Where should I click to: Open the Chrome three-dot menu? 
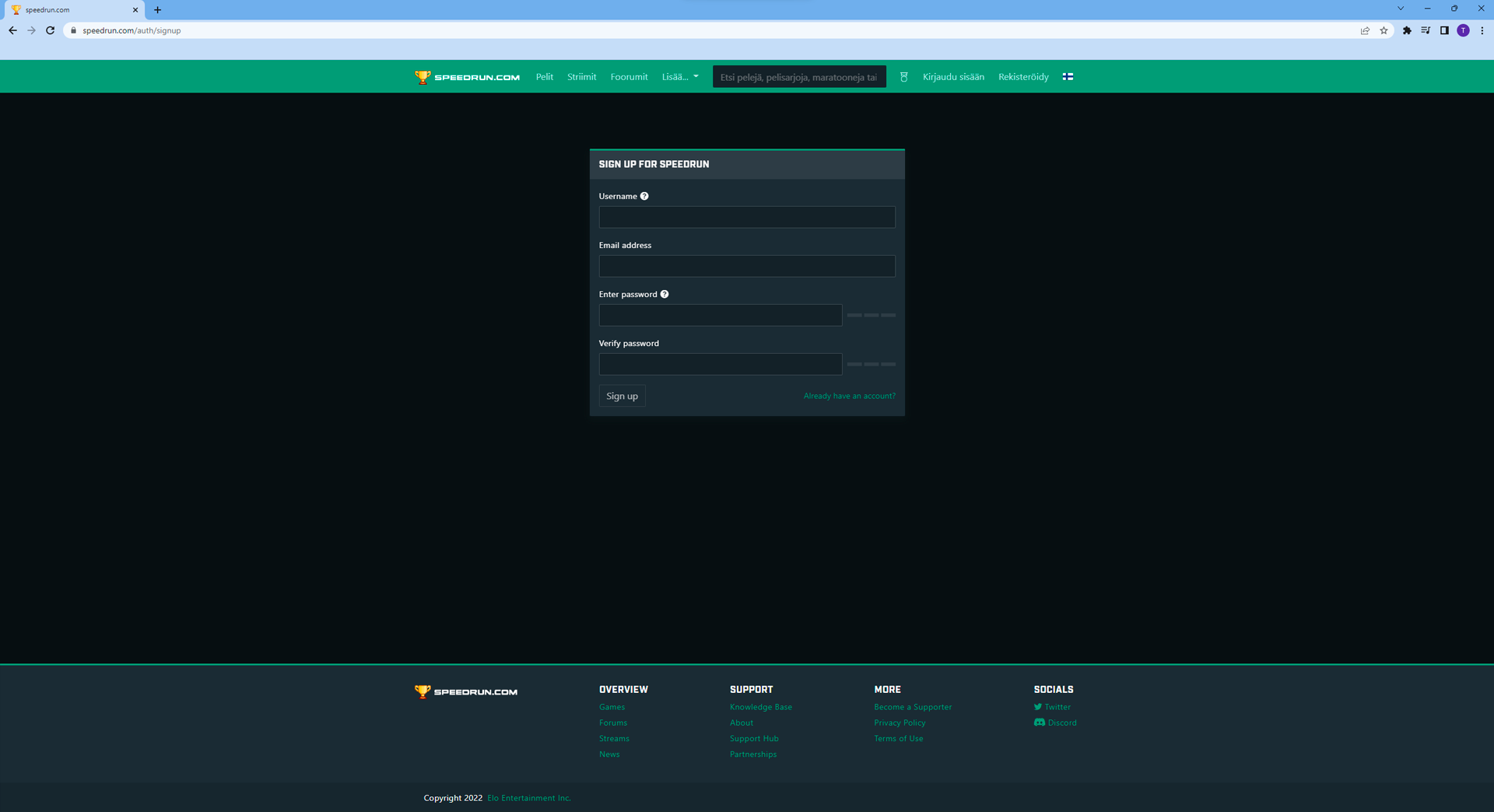[1482, 30]
